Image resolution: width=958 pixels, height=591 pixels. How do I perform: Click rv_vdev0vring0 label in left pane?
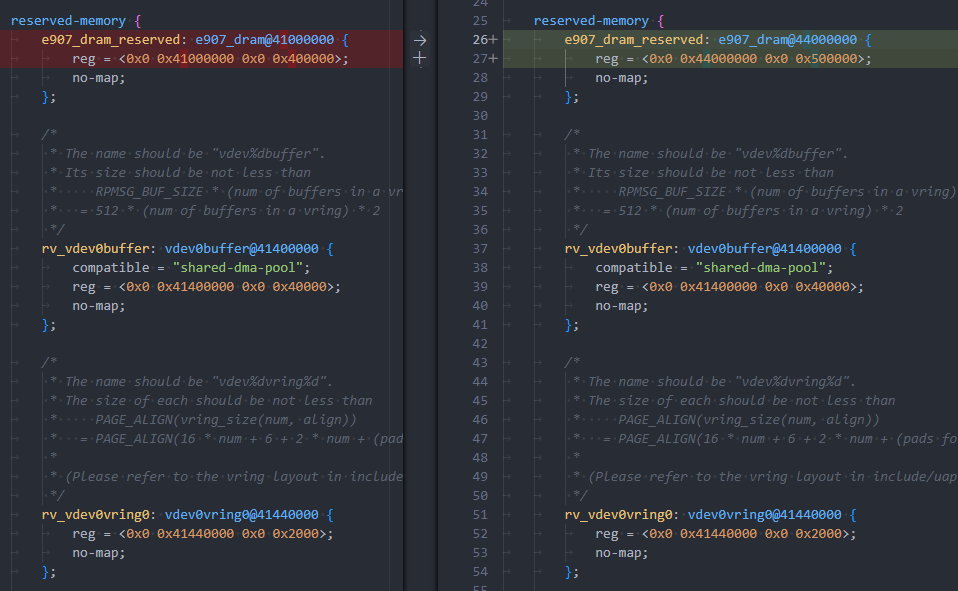[x=97, y=515]
